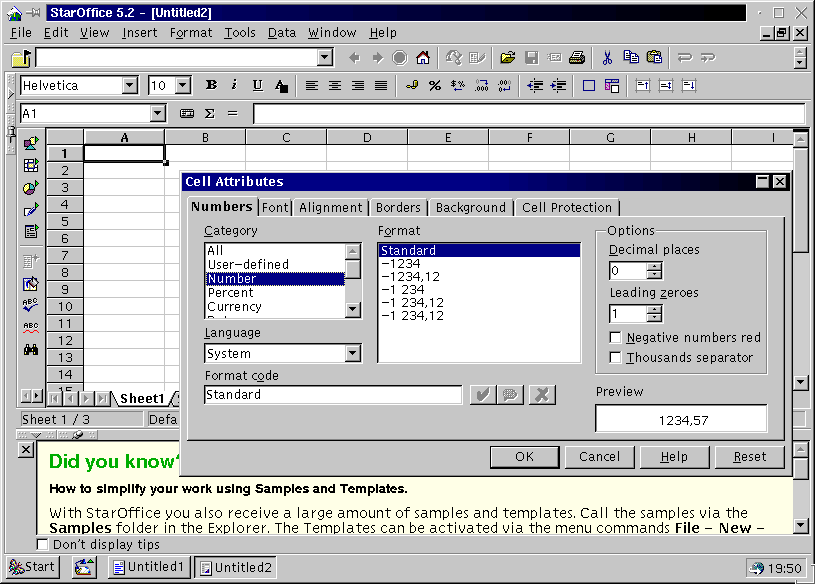Screen dimensions: 815x584
Task: Open the Language System dropdown
Action: 353,353
